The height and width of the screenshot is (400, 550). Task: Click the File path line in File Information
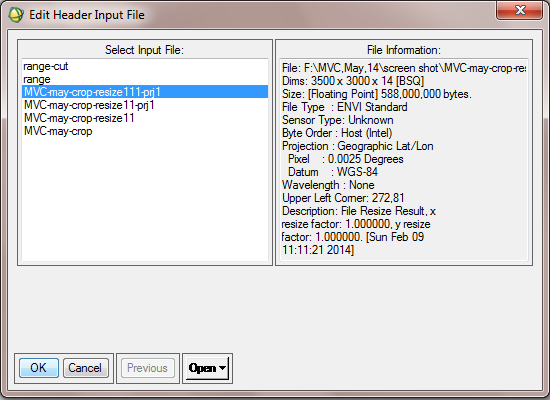[x=404, y=68]
